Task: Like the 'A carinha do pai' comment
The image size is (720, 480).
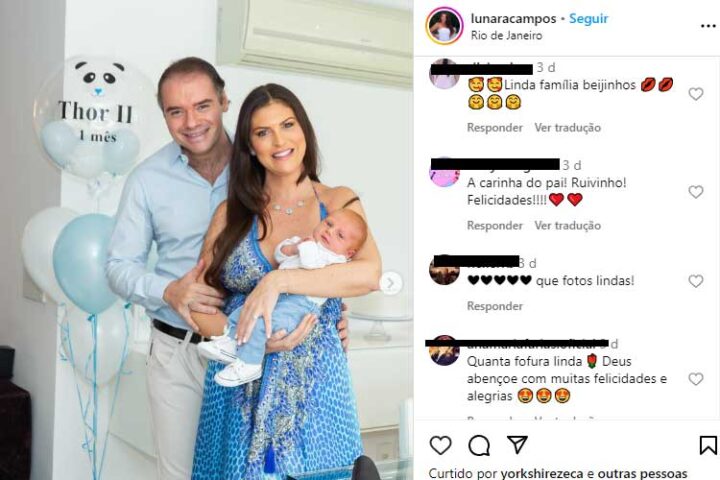Action: pyautogui.click(x=696, y=192)
